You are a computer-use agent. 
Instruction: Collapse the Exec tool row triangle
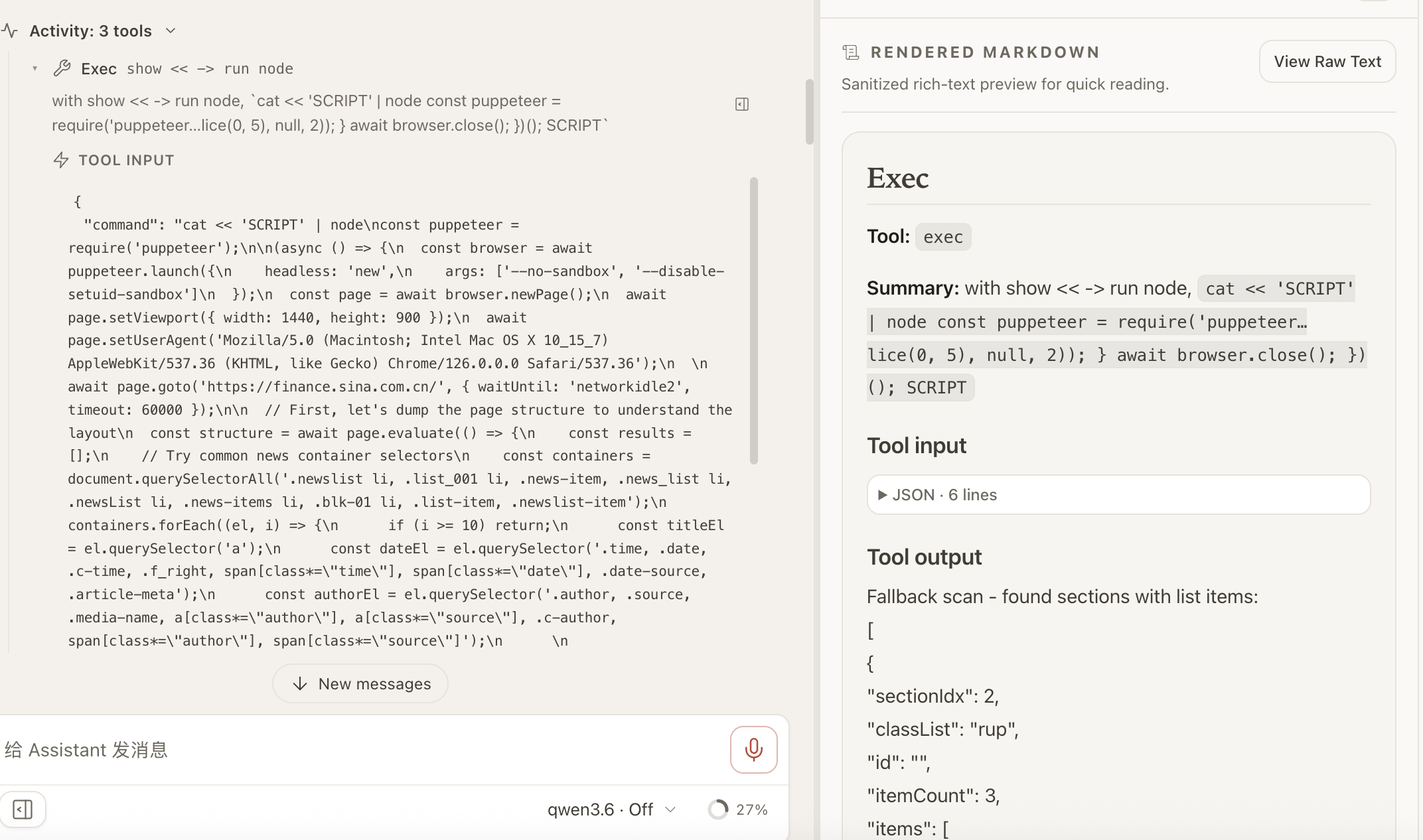[35, 68]
